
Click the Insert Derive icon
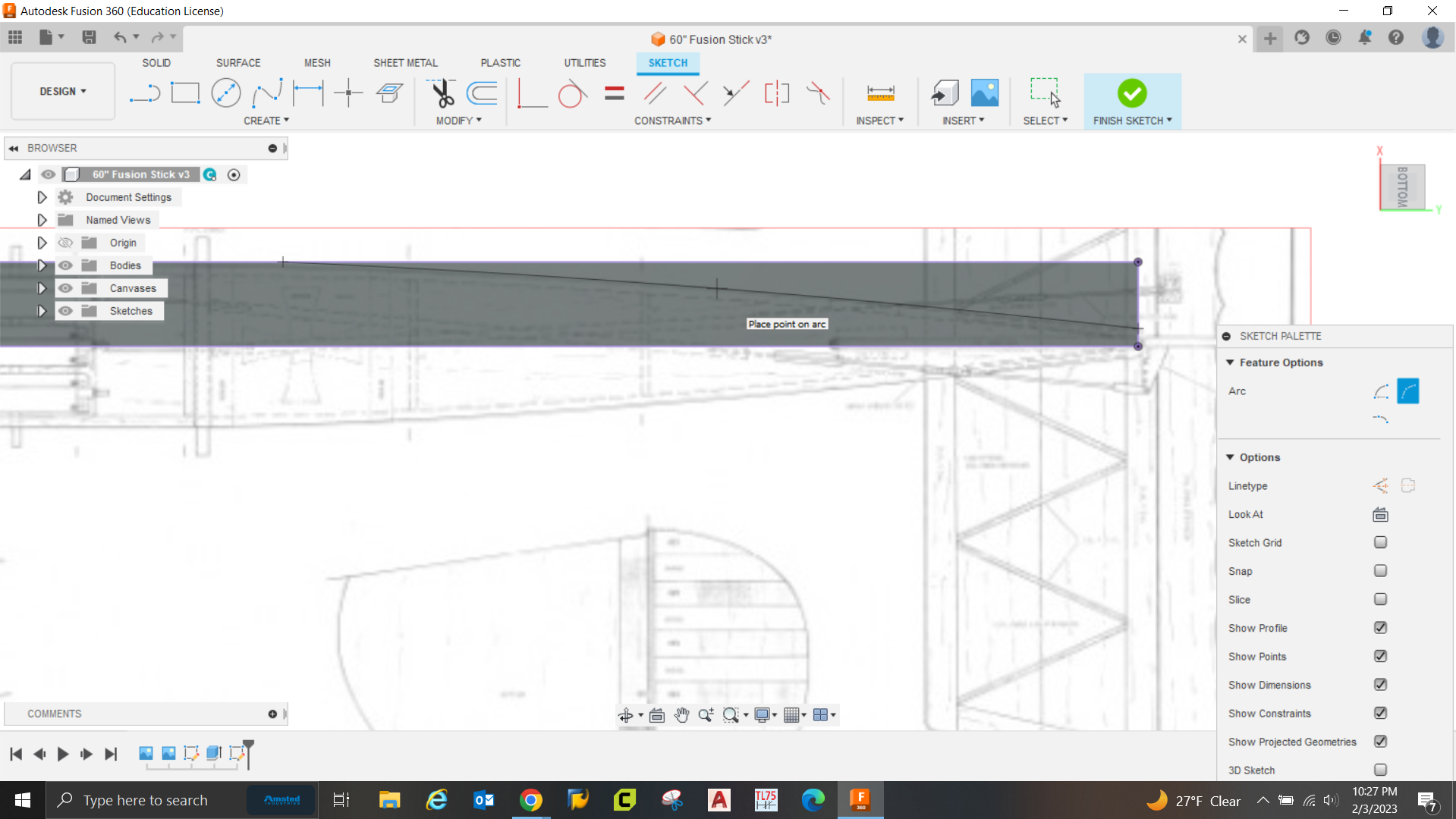(945, 93)
